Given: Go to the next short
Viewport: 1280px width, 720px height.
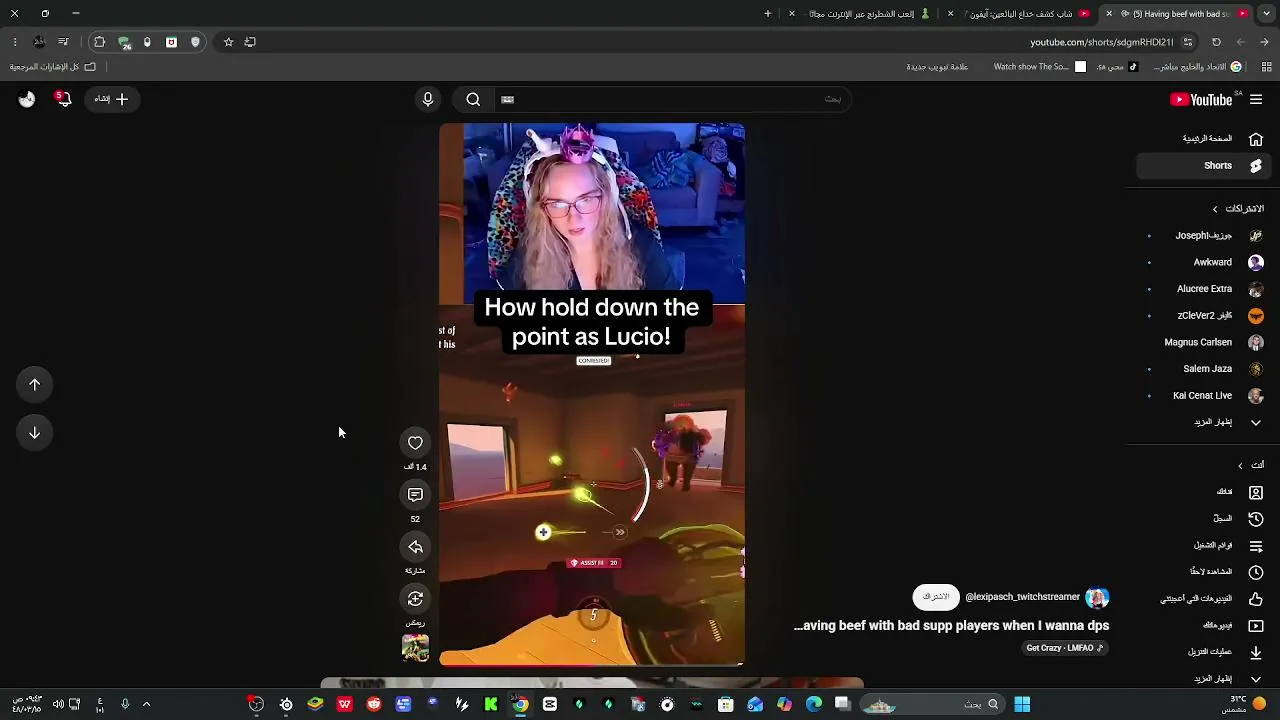Looking at the screenshot, I should (34, 433).
